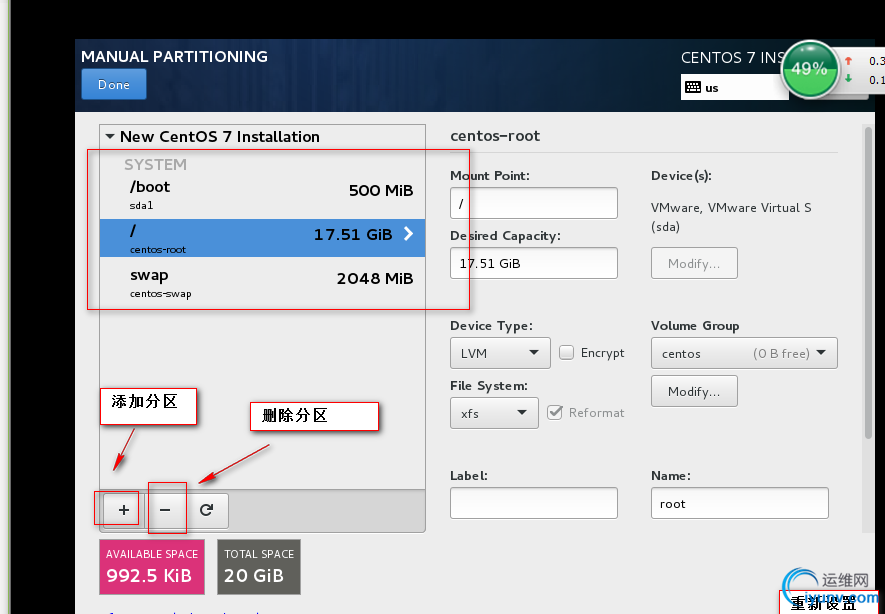Collapse the New CentOS 7 Installation section
The width and height of the screenshot is (885, 614).
(x=110, y=137)
